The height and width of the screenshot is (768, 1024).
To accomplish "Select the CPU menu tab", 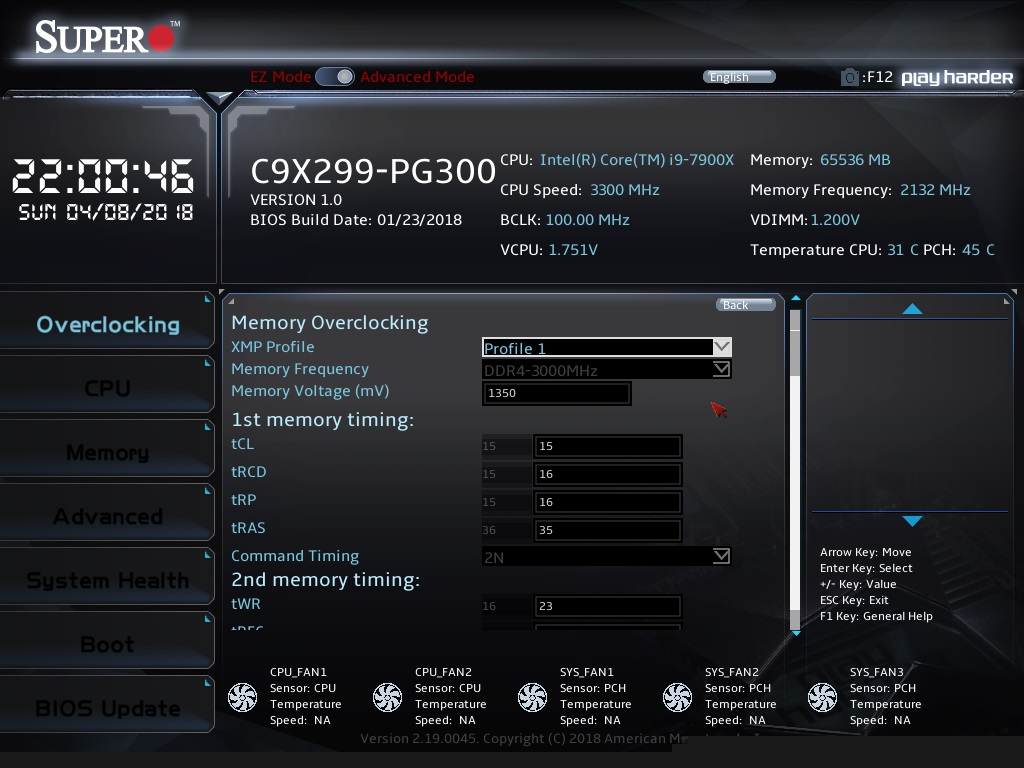I will (x=107, y=388).
